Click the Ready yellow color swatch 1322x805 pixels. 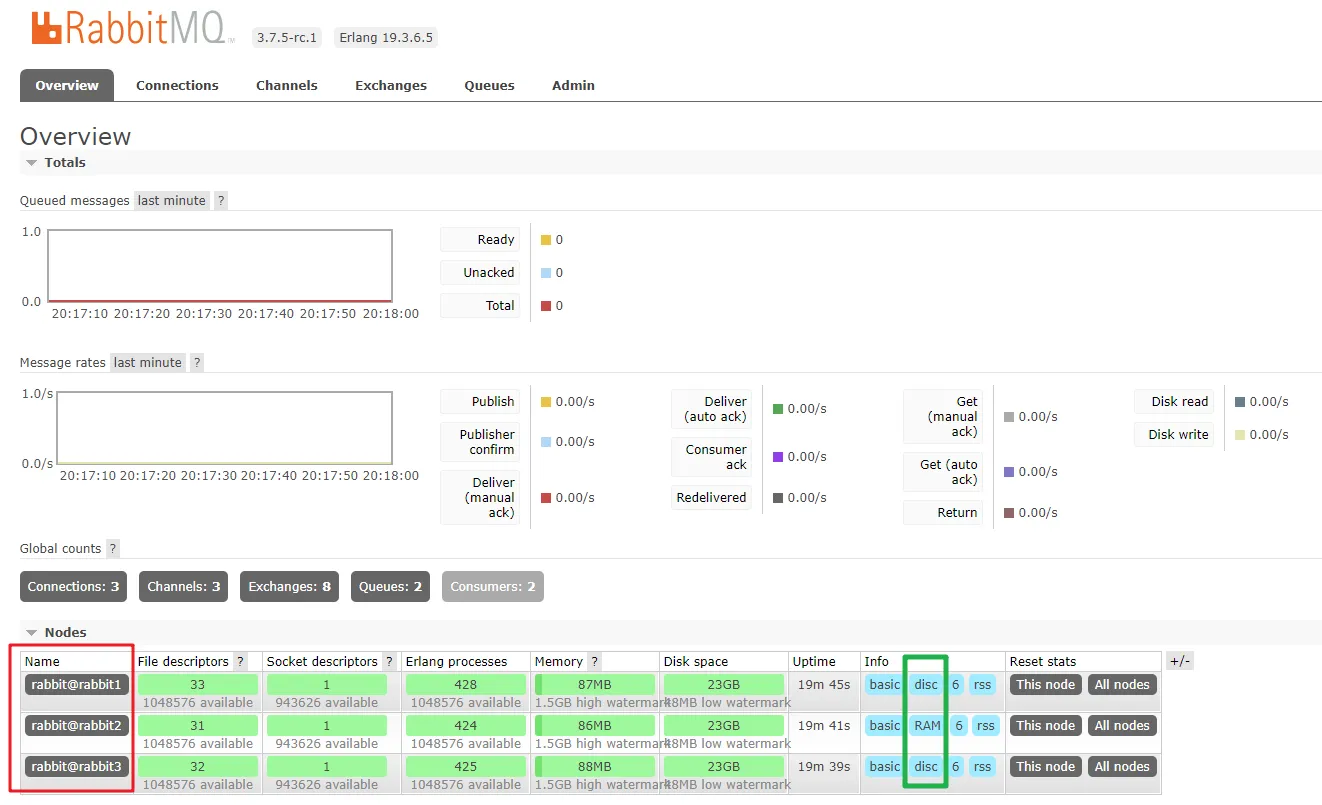546,240
